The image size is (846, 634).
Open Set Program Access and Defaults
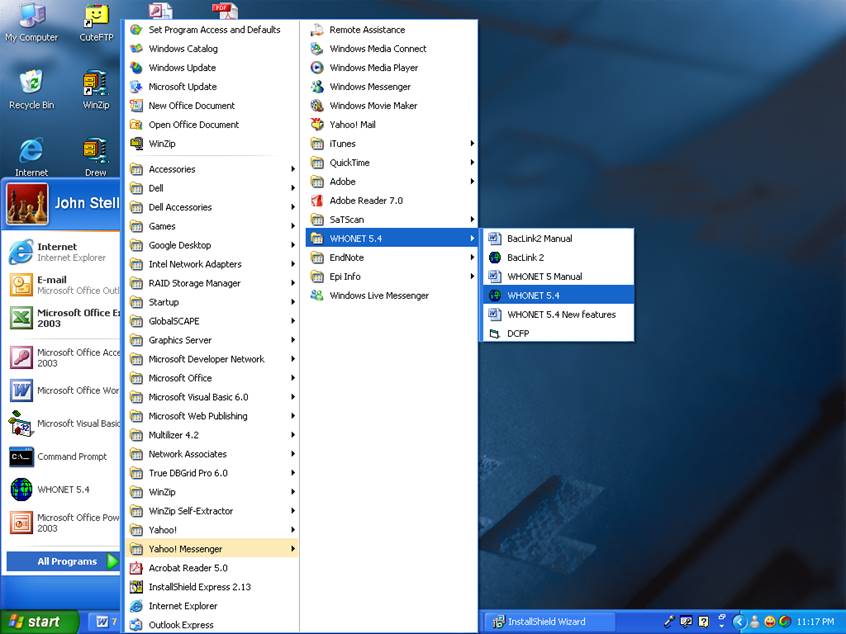point(214,30)
